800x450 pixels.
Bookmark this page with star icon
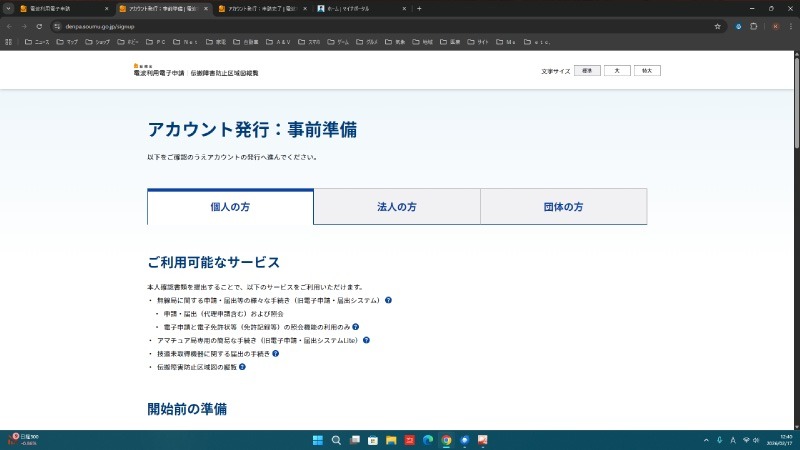click(x=717, y=26)
